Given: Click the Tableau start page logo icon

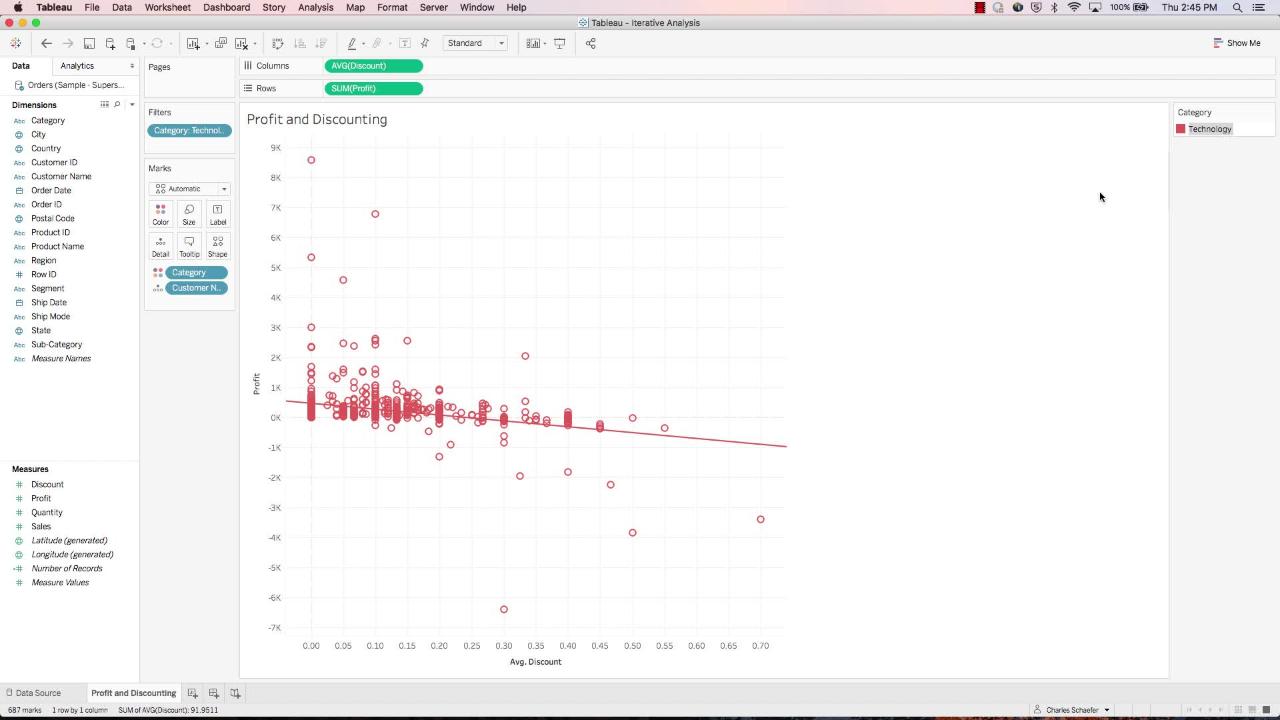Looking at the screenshot, I should (15, 43).
